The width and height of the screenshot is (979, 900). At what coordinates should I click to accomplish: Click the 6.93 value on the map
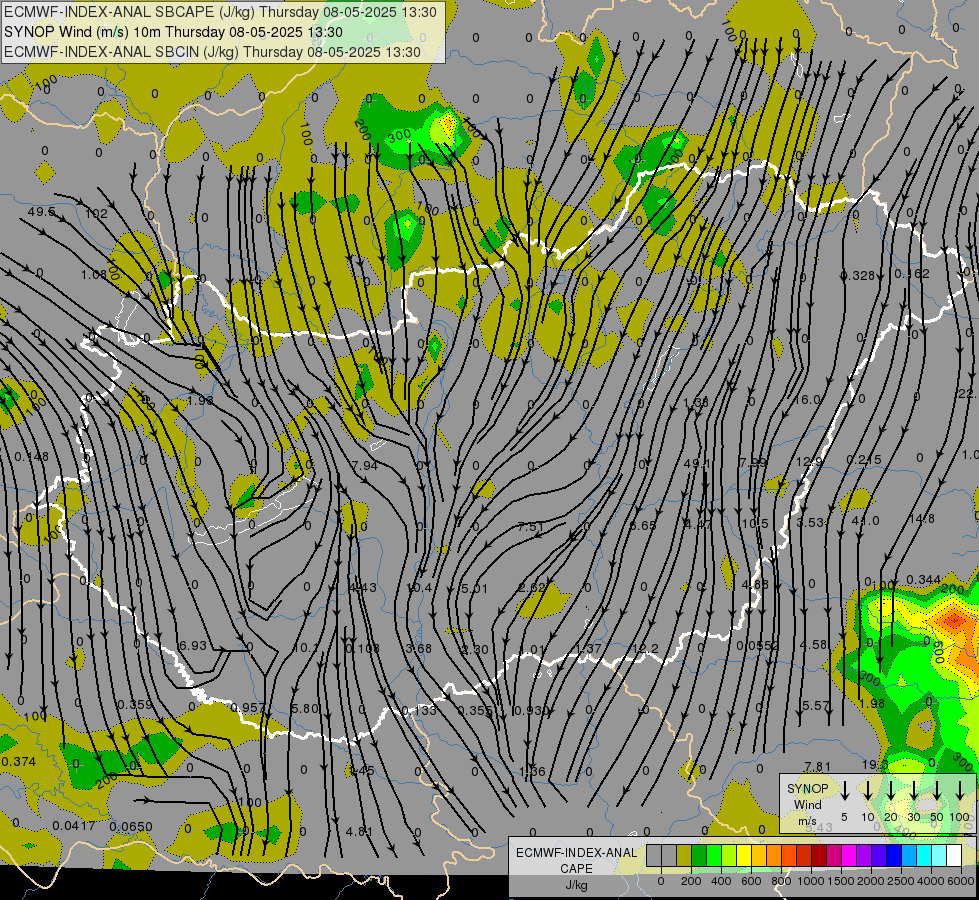pyautogui.click(x=192, y=645)
